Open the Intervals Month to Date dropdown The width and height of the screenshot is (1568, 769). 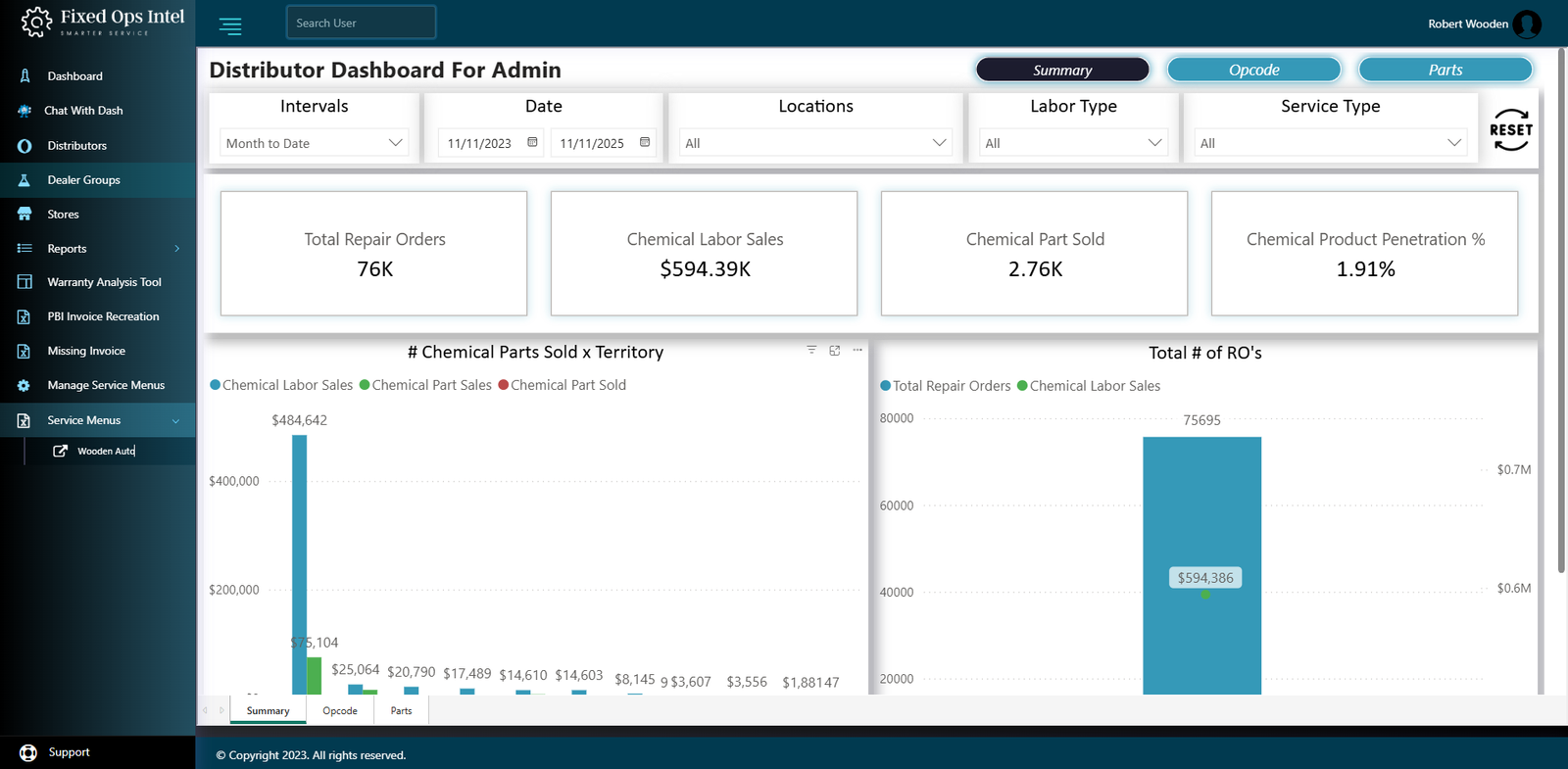314,143
